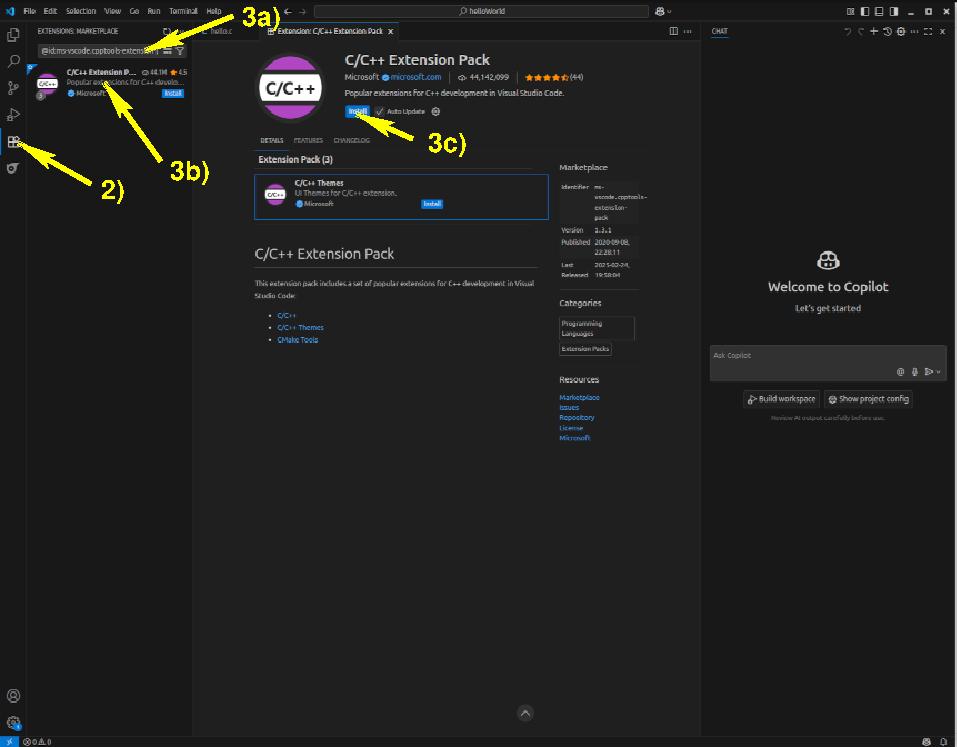Open the Manage gear in the activity bar
This screenshot has width=957, height=747.
[x=13, y=723]
